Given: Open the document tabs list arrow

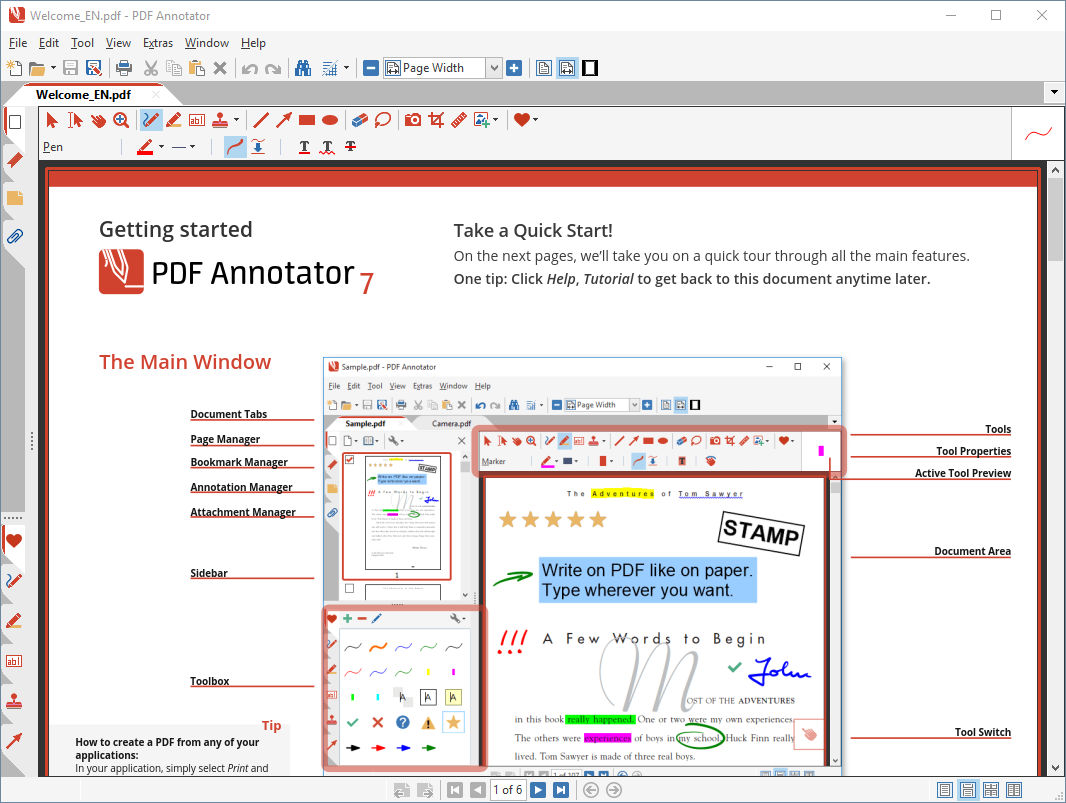Looking at the screenshot, I should click(x=1054, y=92).
